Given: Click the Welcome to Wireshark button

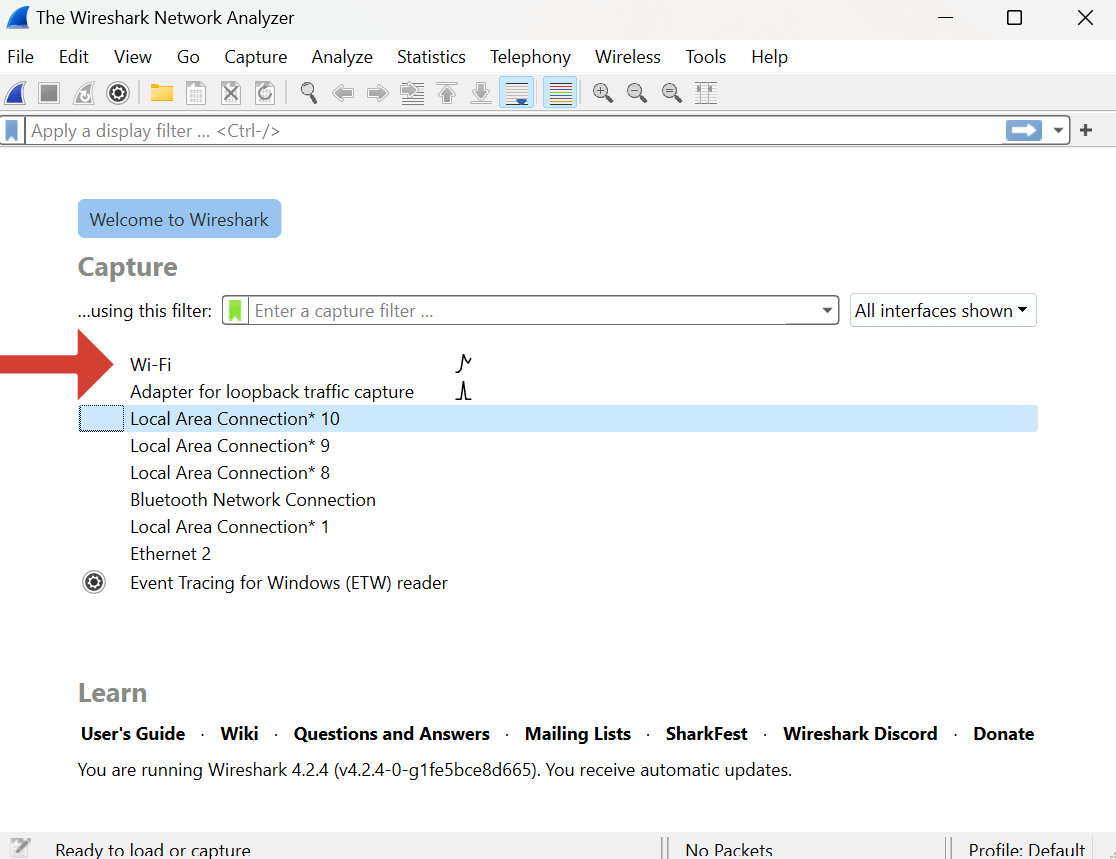Looking at the screenshot, I should pos(179,219).
